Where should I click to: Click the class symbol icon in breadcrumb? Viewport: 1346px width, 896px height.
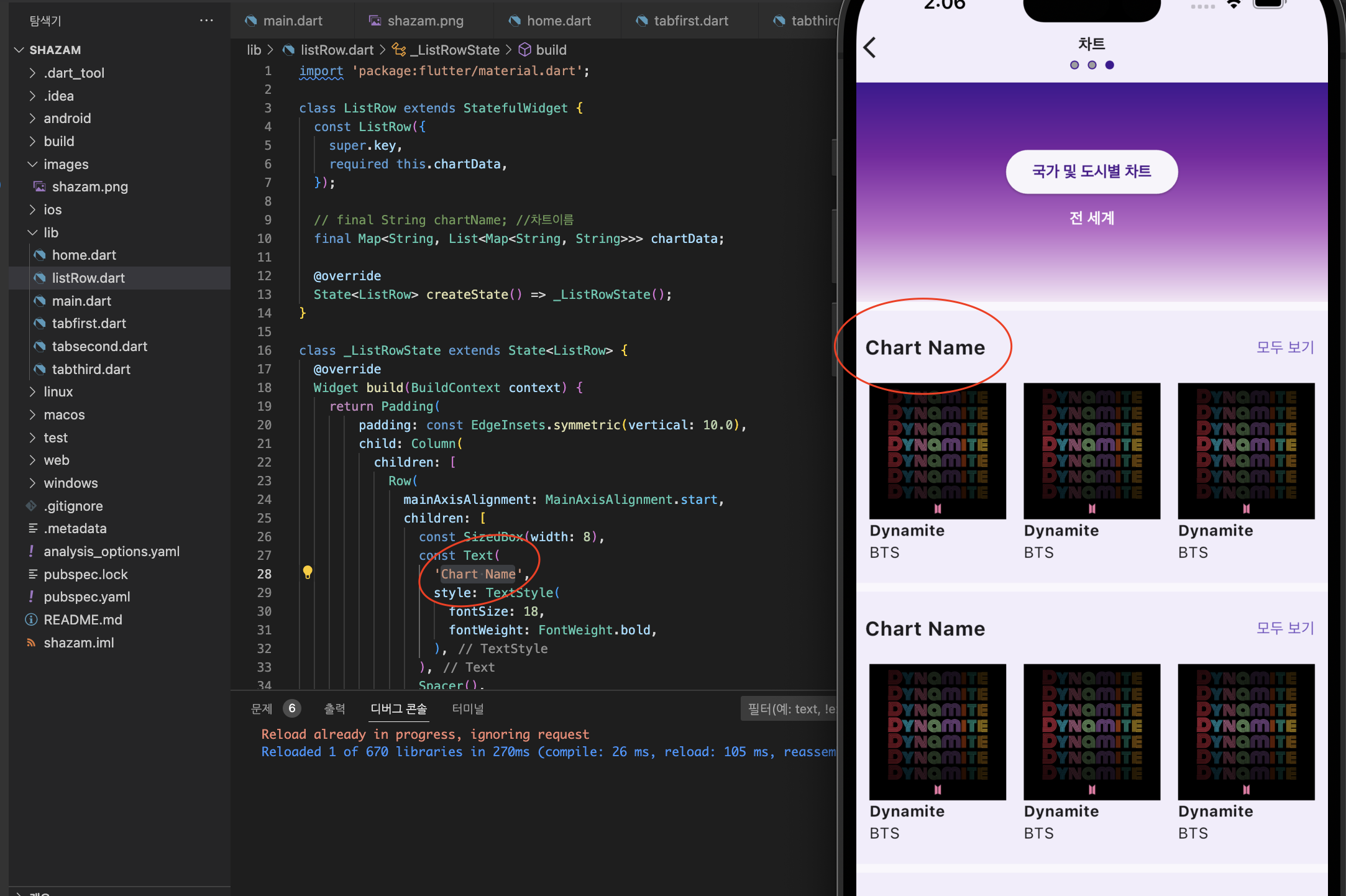(399, 50)
